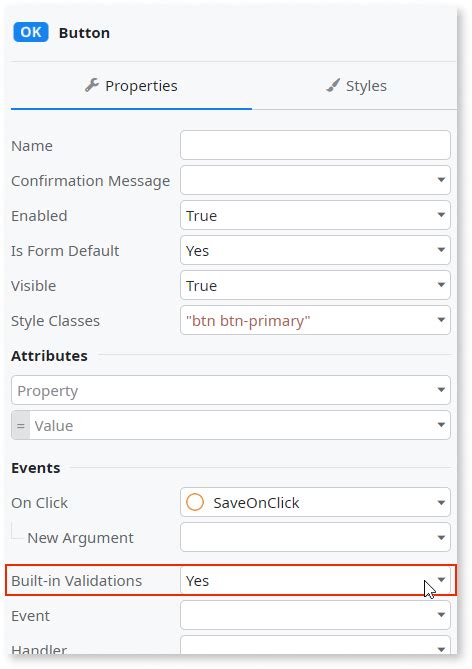Open the Visible dropdown arrow
The height and width of the screenshot is (669, 472).
point(441,285)
